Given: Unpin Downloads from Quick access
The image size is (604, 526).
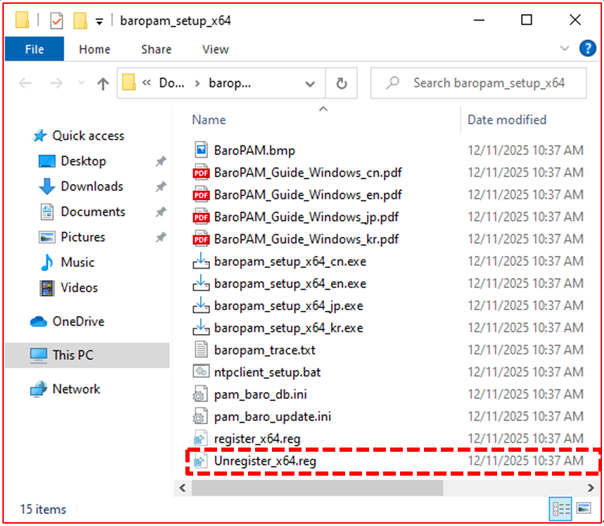Looking at the screenshot, I should click(x=161, y=186).
